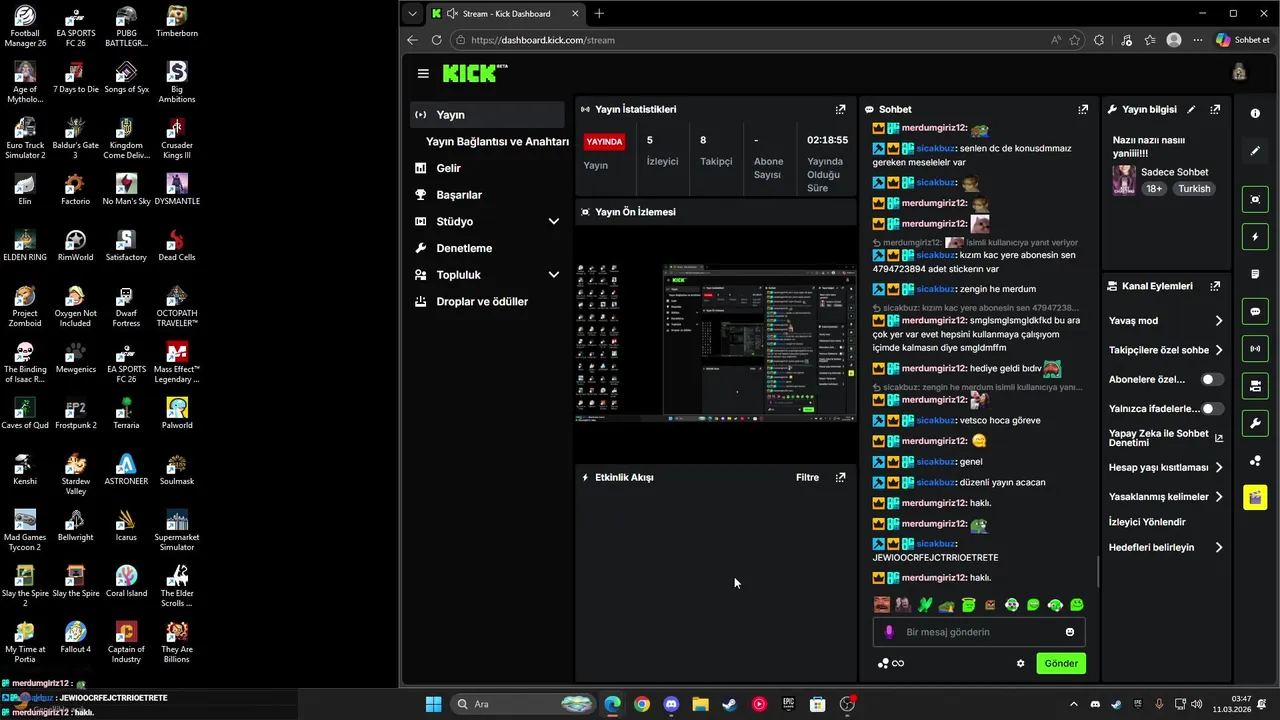Expand the Topluluk menu section
1280x720 pixels.
pyautogui.click(x=553, y=275)
